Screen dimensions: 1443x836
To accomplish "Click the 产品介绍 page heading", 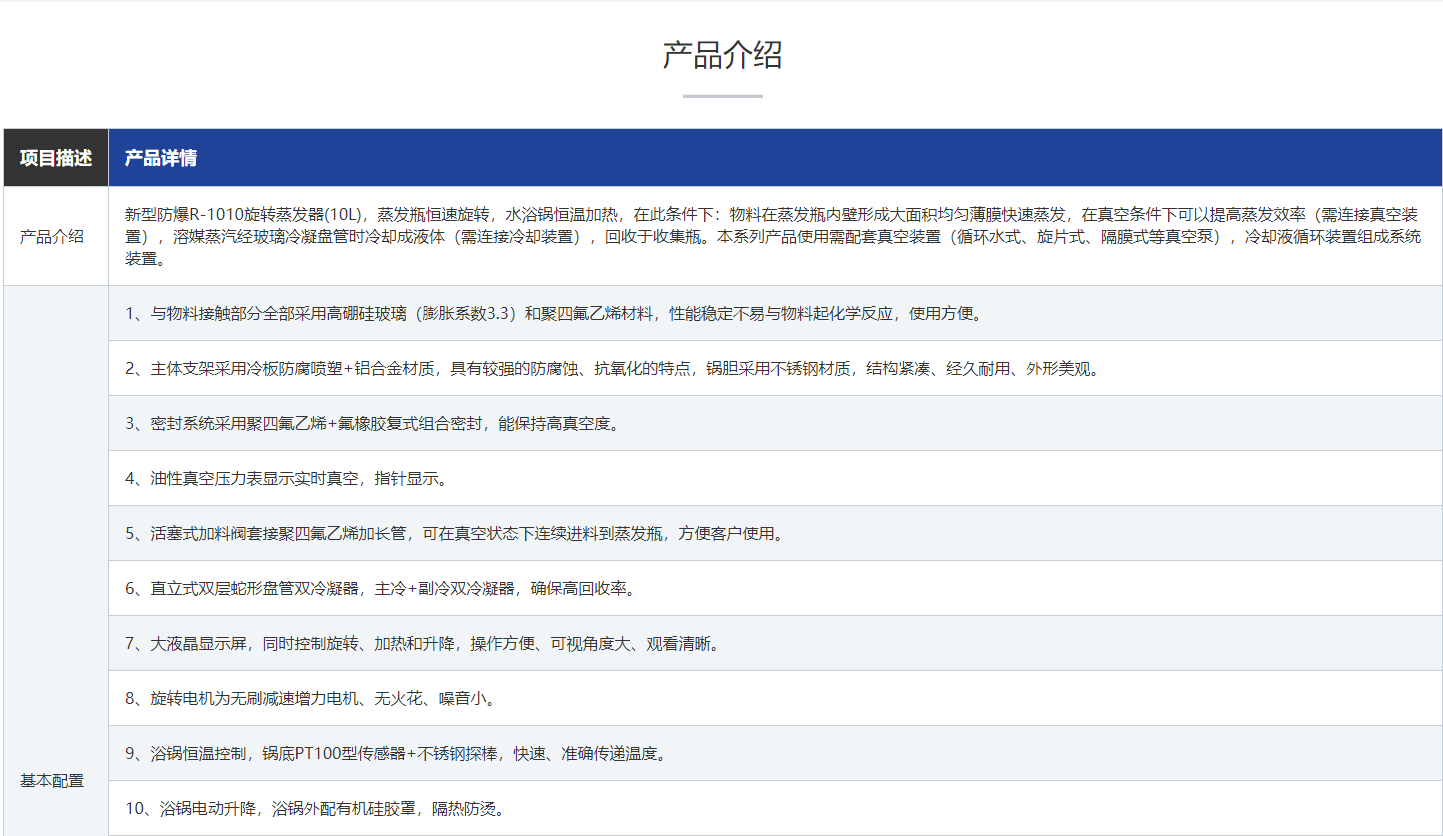I will point(722,55).
